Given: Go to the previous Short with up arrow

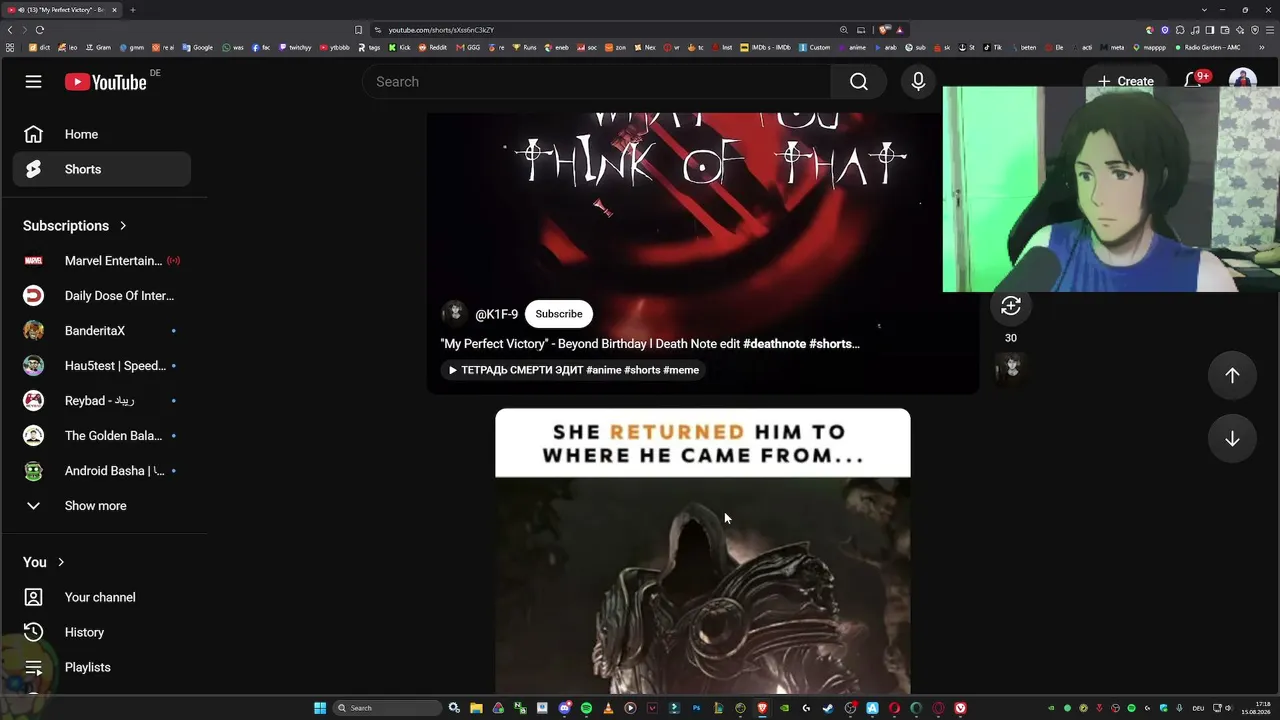Looking at the screenshot, I should point(1232,375).
